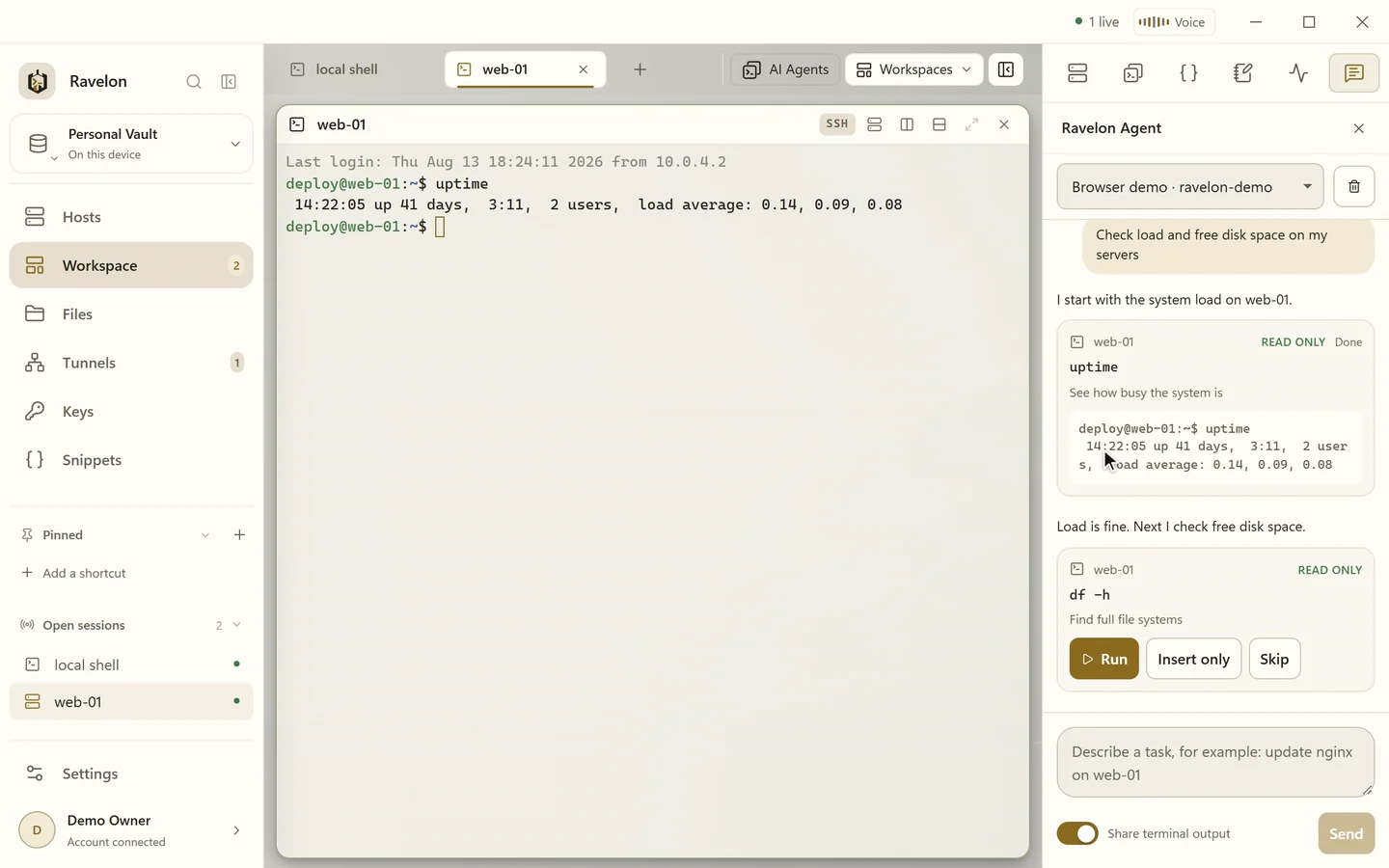Select local shell under Open sessions
The image size is (1389, 868).
point(131,665)
